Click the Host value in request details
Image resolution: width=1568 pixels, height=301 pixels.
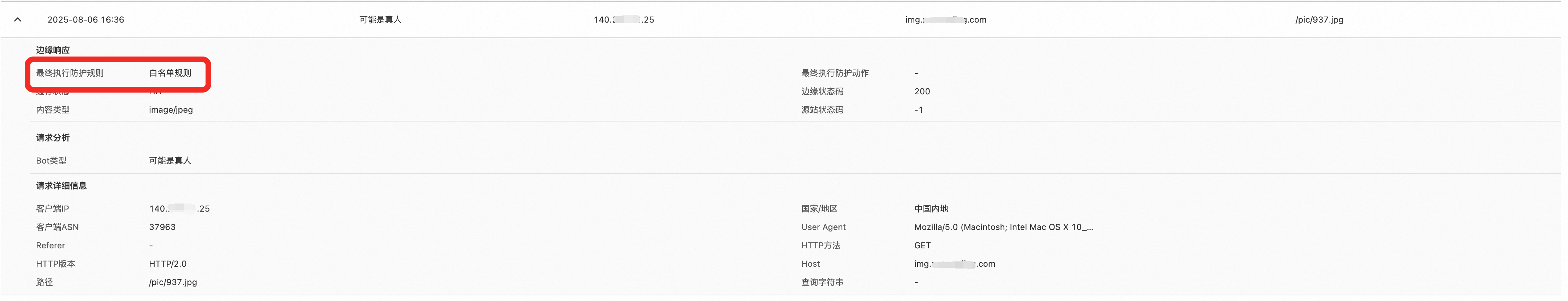coord(954,264)
